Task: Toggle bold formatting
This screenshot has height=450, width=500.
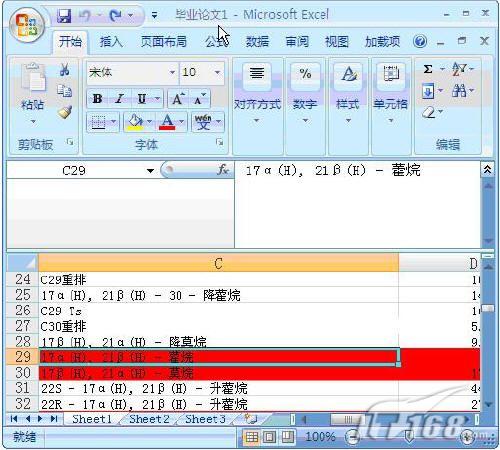Action: 97,99
